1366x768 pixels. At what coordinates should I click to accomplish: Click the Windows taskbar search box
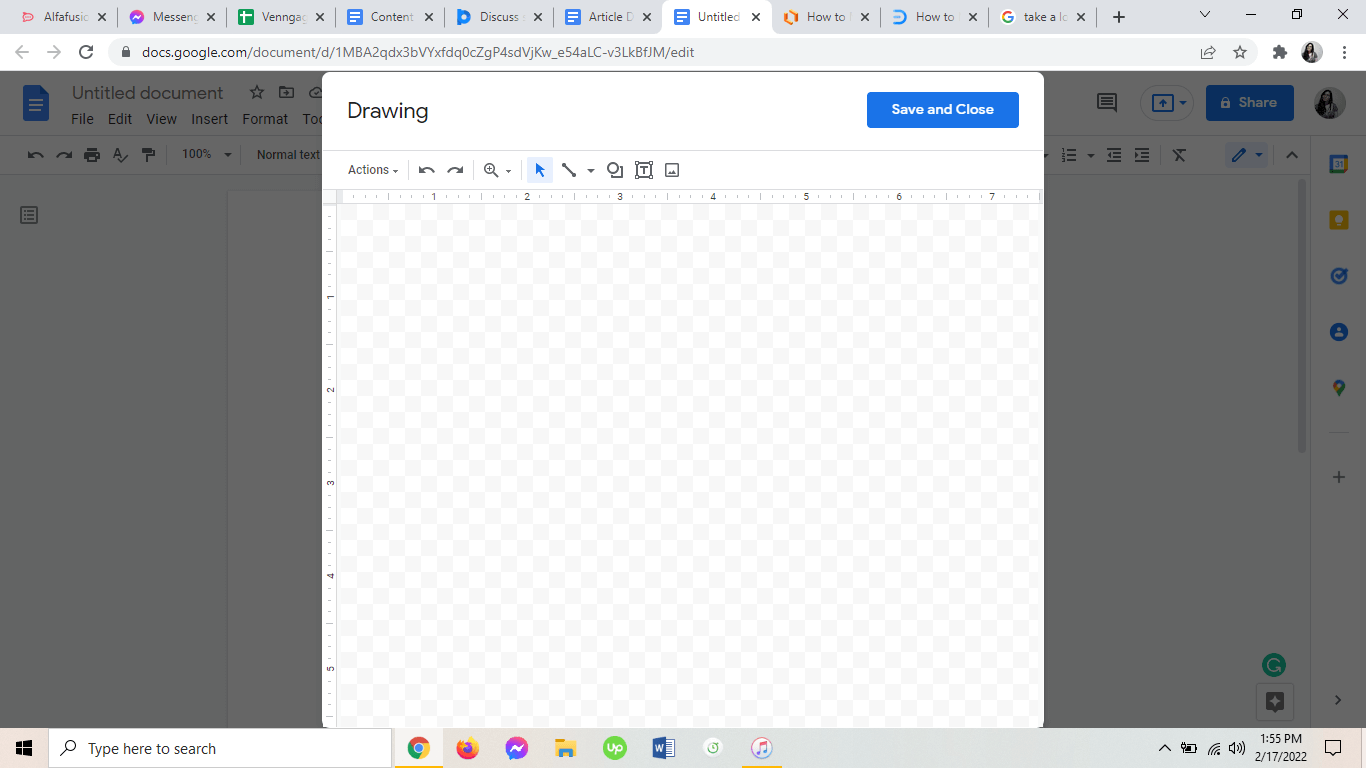pos(220,748)
